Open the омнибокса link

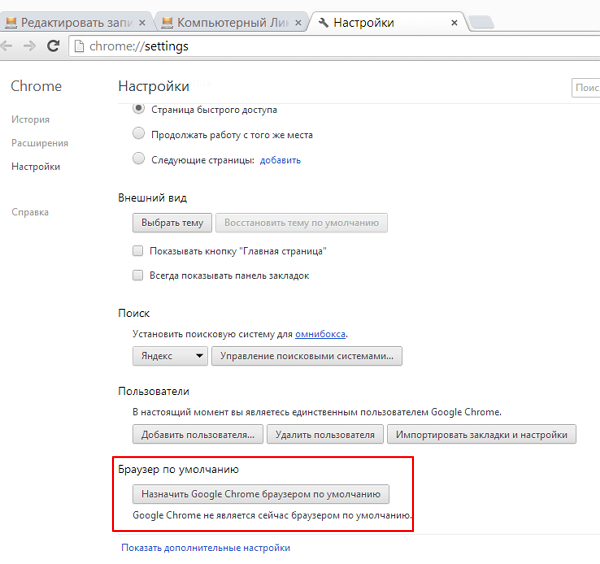click(320, 334)
